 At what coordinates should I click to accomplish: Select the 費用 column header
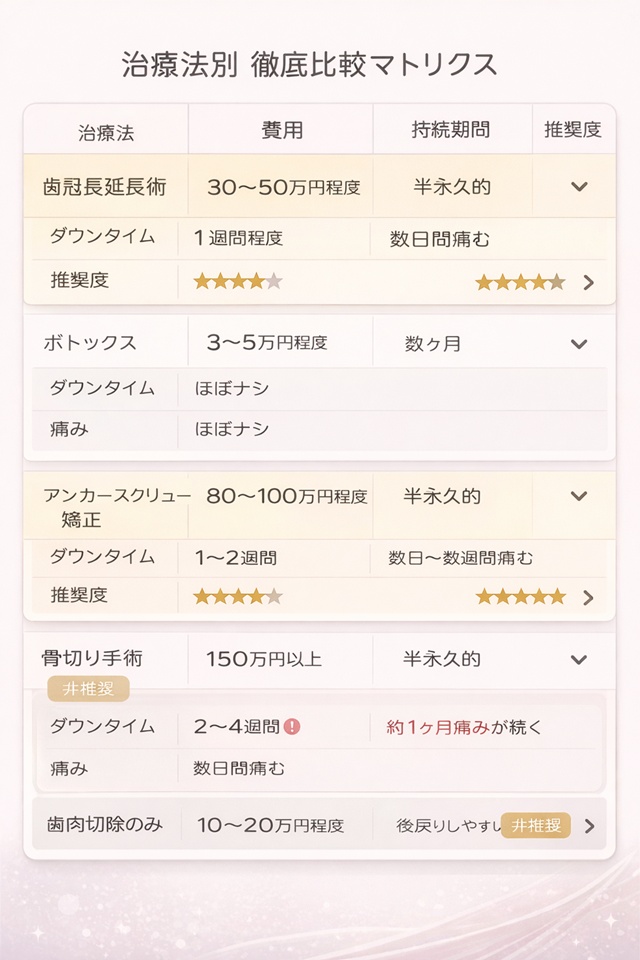(279, 129)
